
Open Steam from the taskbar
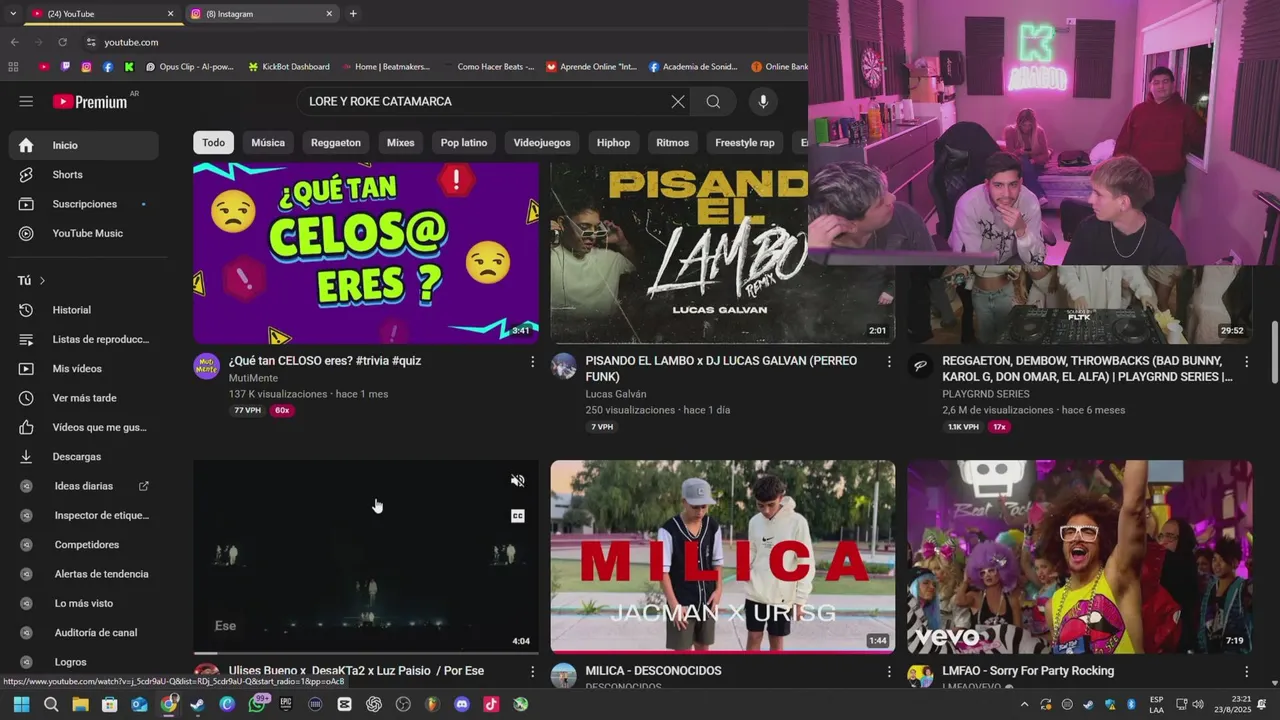point(198,704)
